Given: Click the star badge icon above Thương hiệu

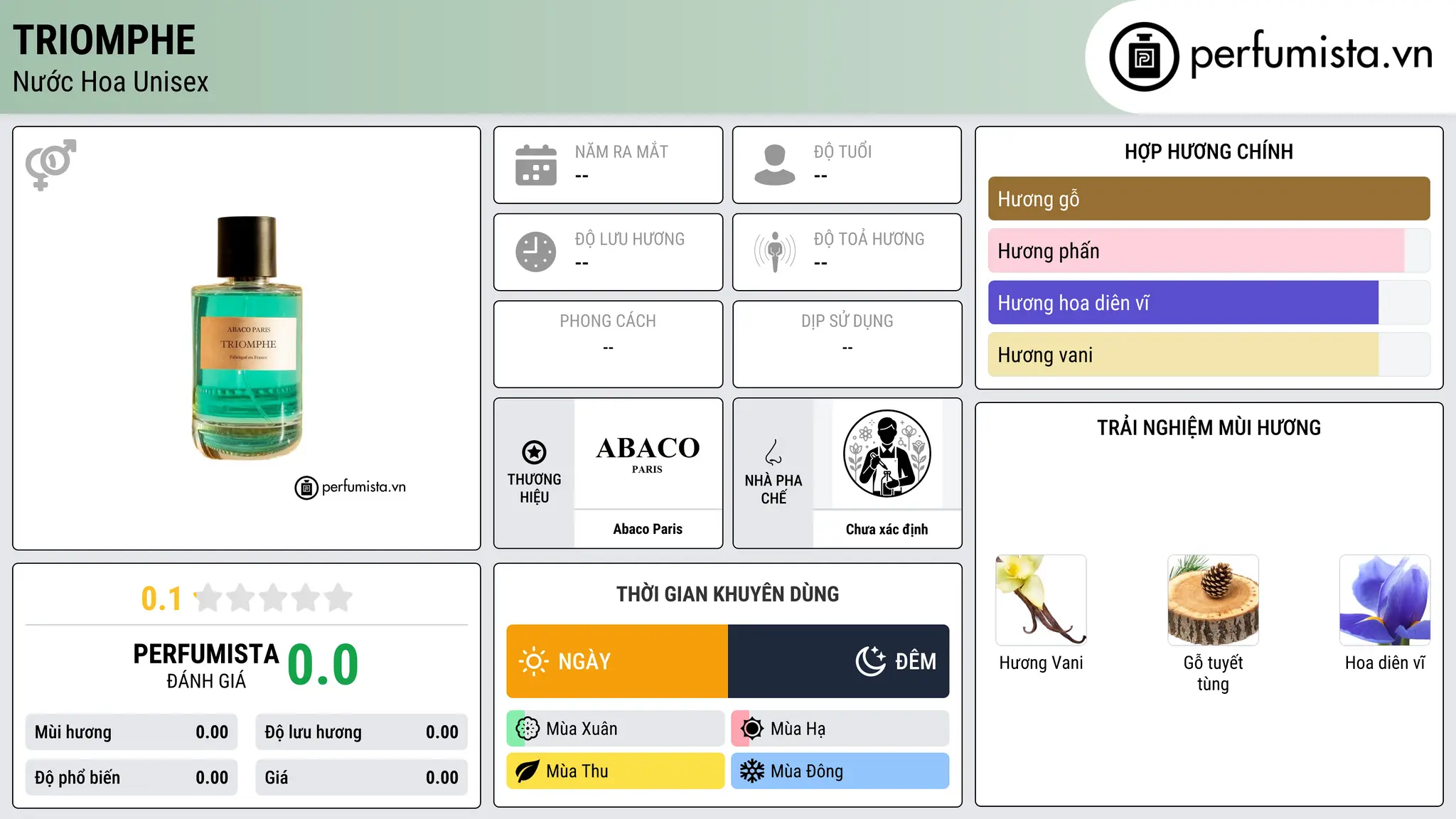Looking at the screenshot, I should click(534, 451).
